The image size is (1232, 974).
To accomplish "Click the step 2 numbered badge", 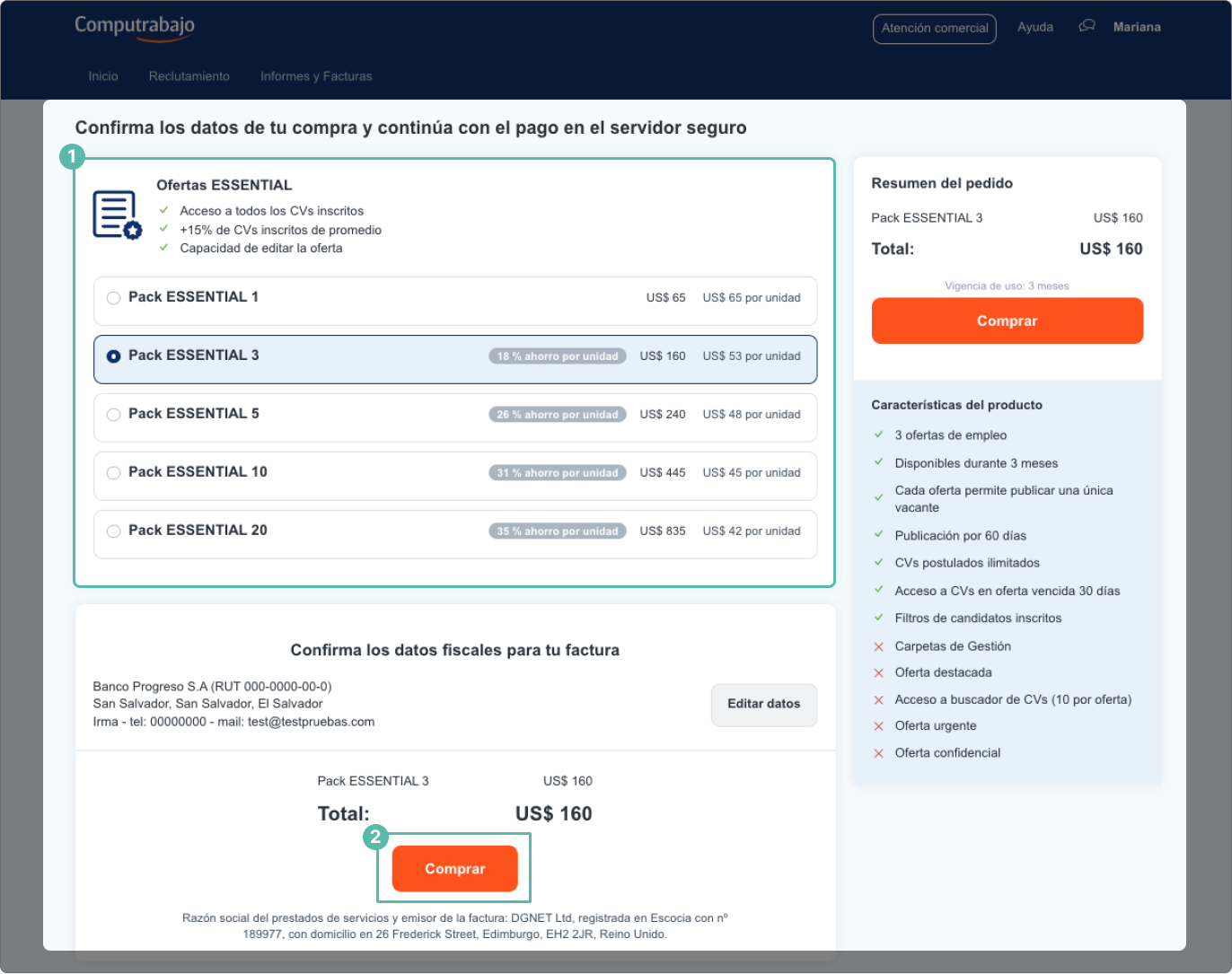I will click(375, 838).
